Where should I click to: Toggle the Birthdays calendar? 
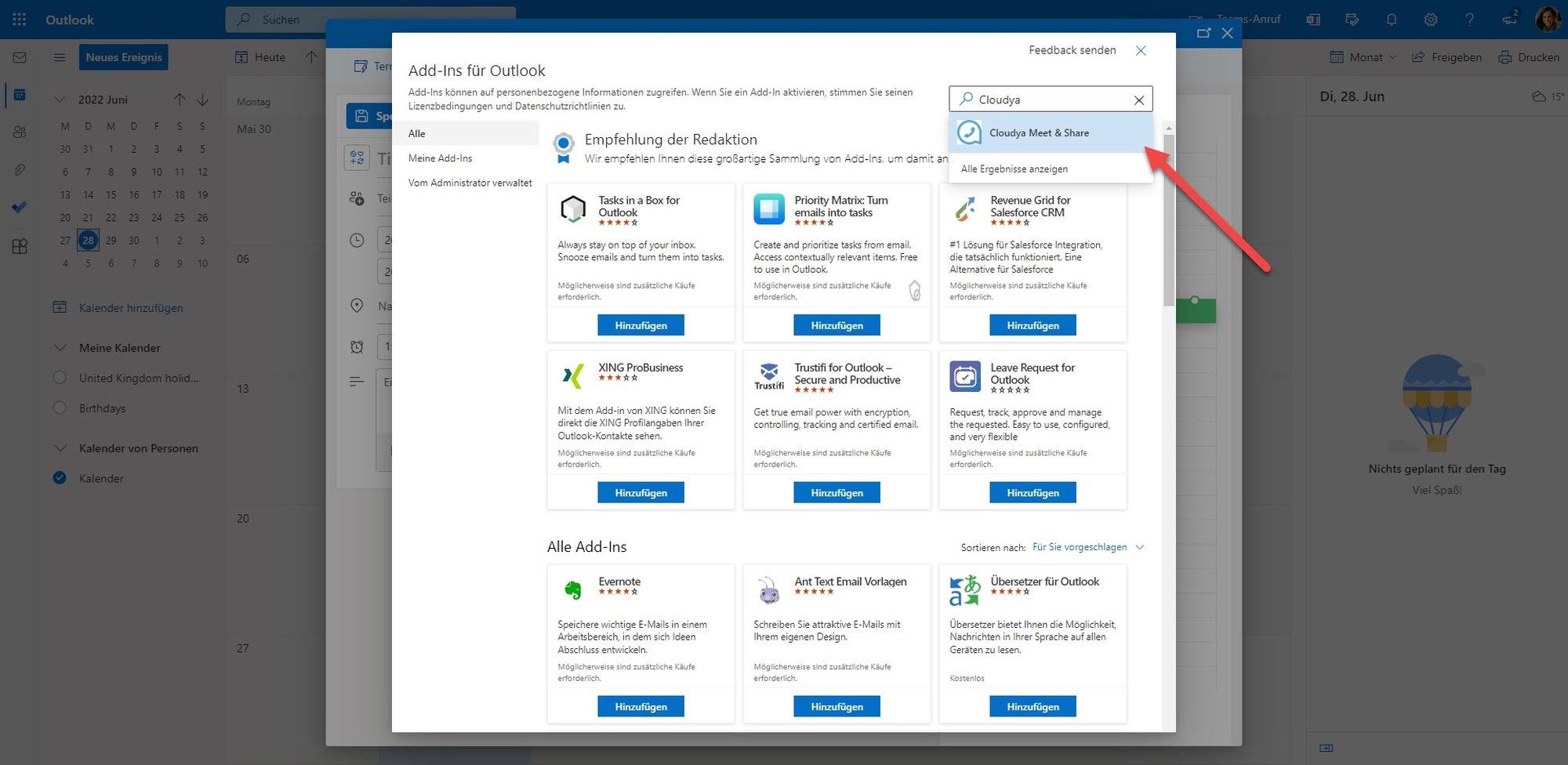(60, 408)
